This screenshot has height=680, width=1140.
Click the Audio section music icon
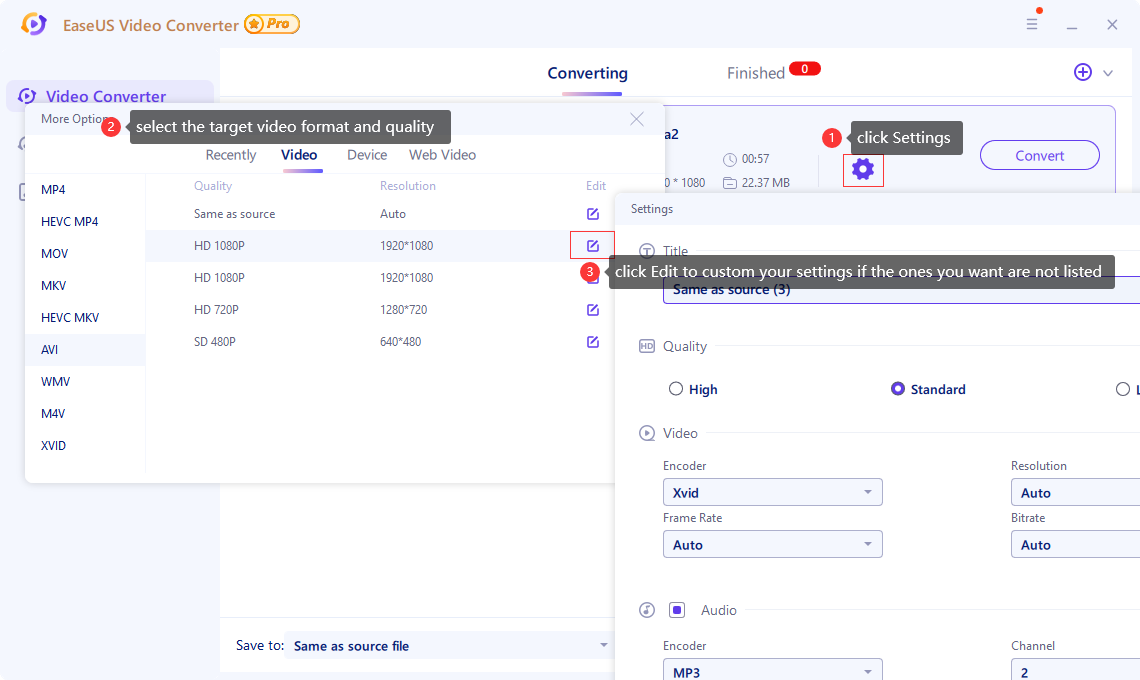[x=646, y=610]
